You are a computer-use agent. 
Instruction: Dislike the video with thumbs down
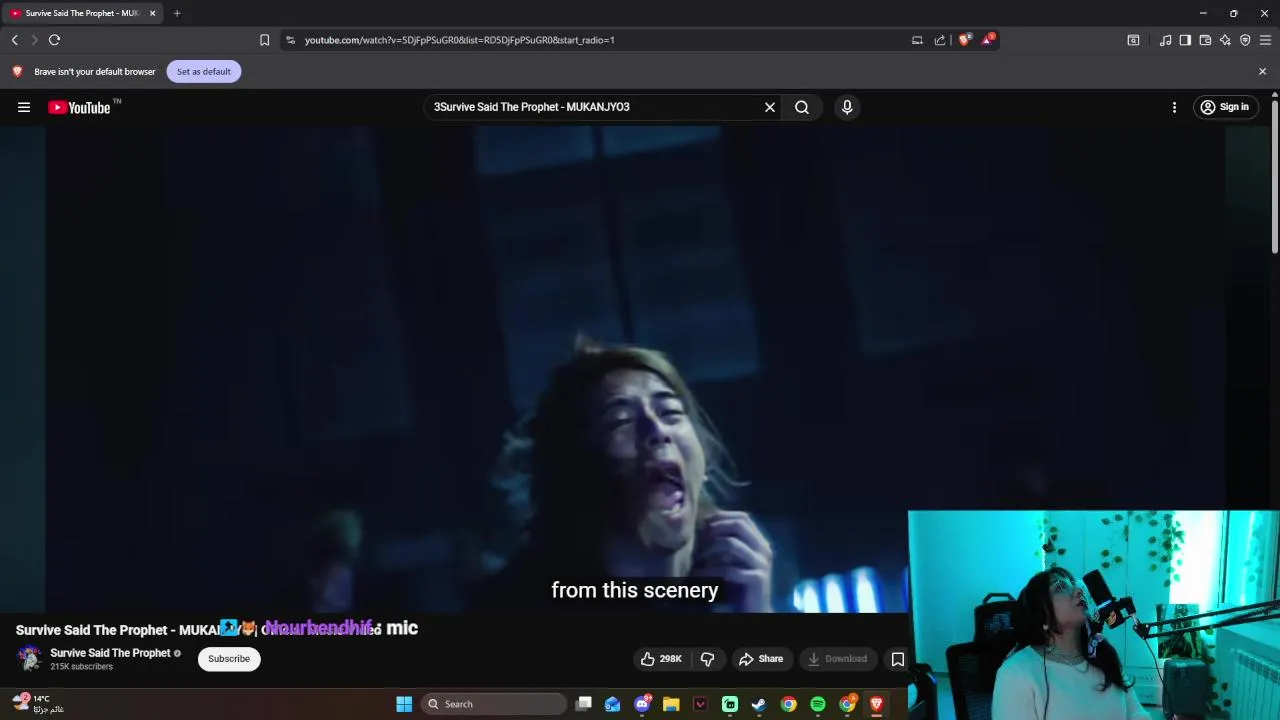(x=707, y=659)
